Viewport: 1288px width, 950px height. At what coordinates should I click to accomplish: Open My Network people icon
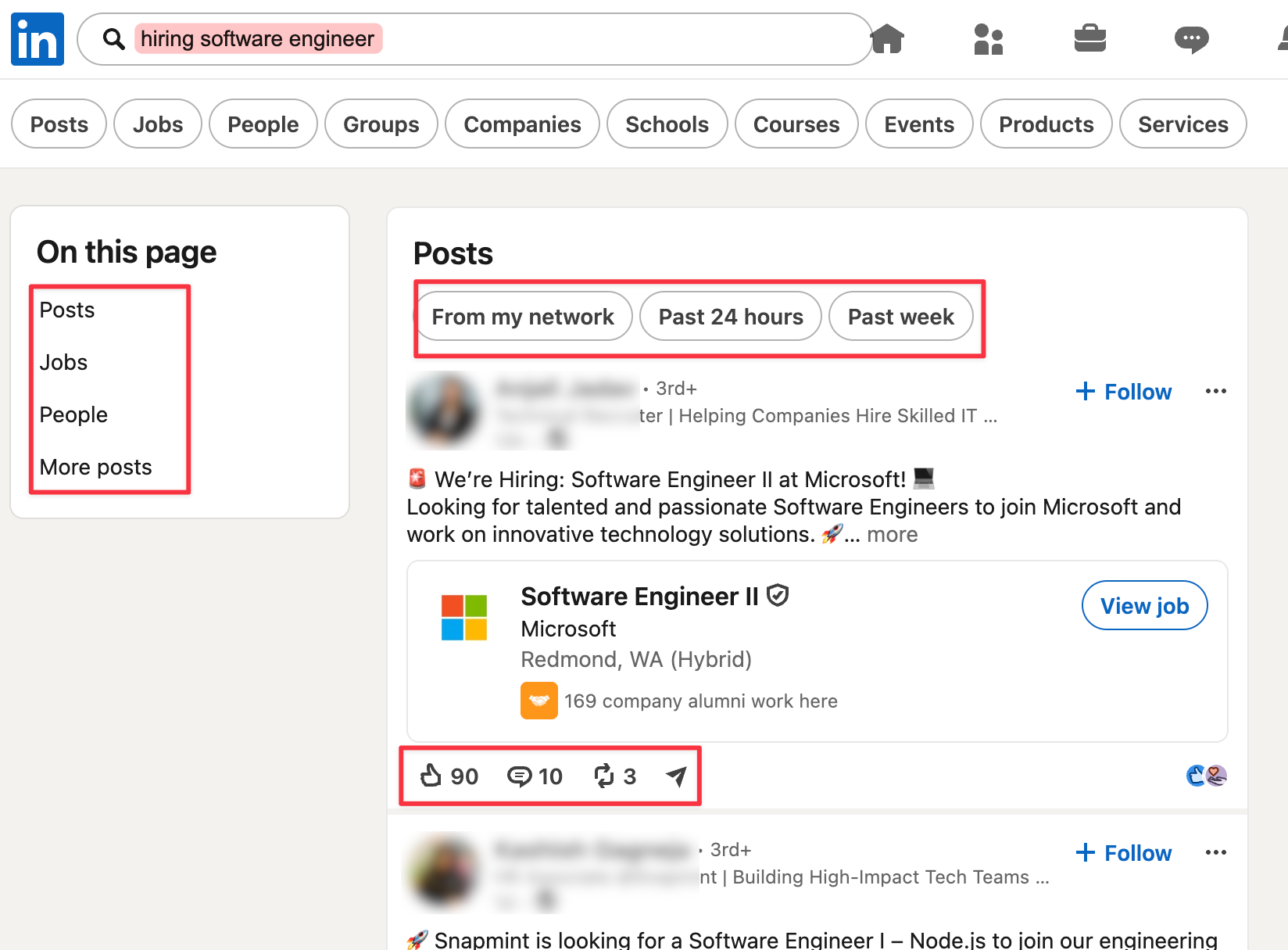988,39
